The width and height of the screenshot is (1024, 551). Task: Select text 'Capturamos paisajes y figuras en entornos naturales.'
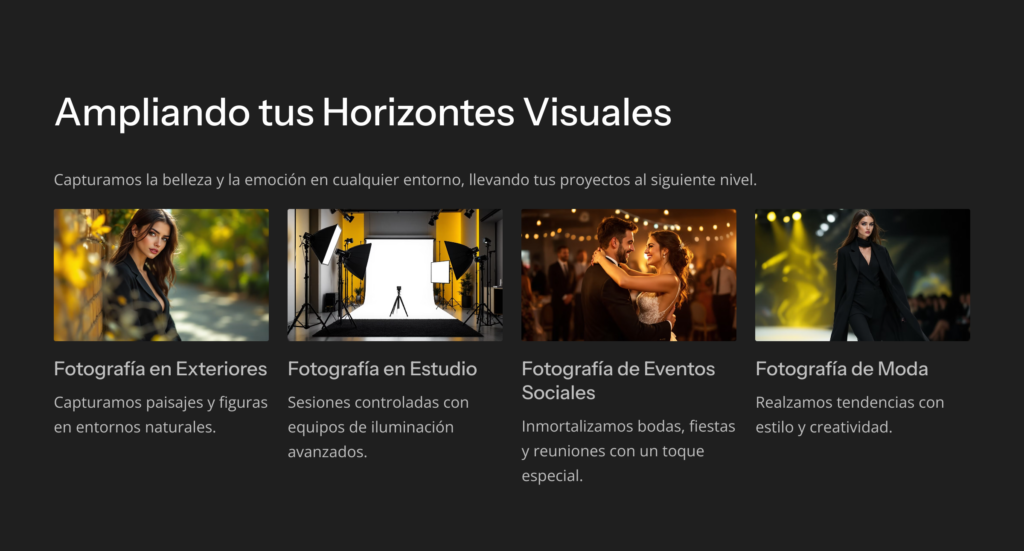point(161,415)
